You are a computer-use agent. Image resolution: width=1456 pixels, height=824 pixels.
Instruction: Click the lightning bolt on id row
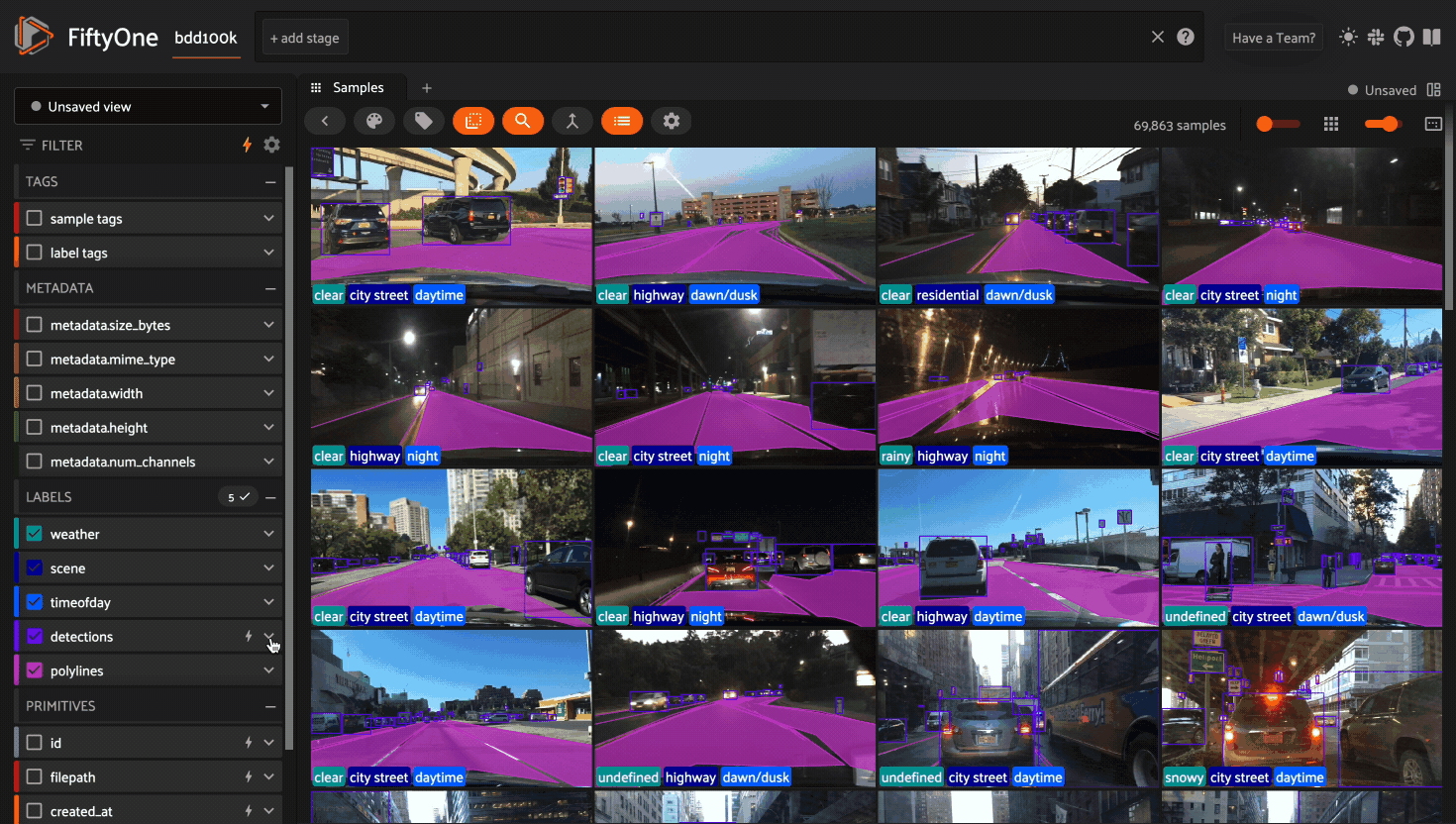[x=249, y=743]
